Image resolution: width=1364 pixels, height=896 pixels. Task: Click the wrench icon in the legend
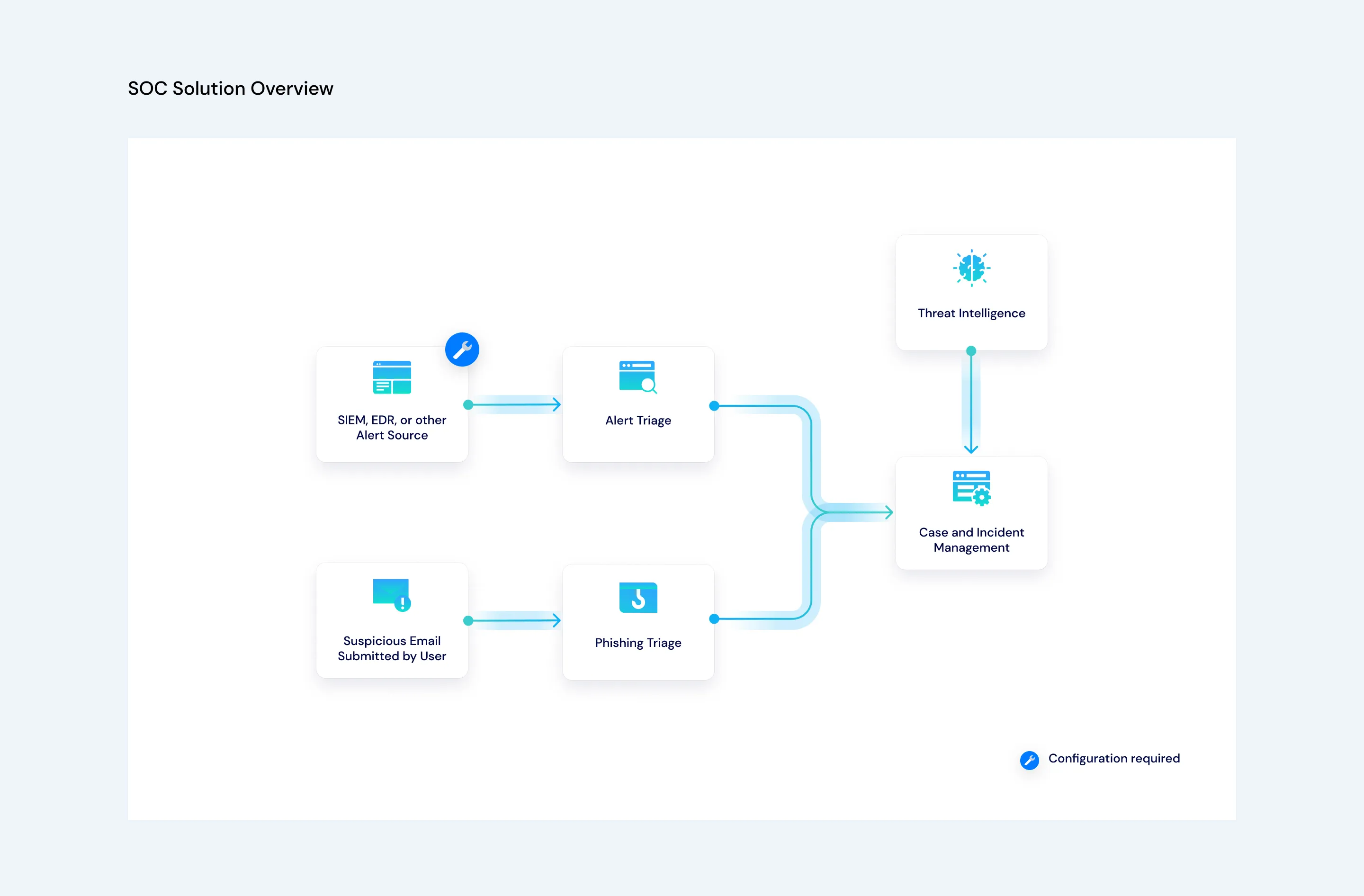pyautogui.click(x=1029, y=760)
